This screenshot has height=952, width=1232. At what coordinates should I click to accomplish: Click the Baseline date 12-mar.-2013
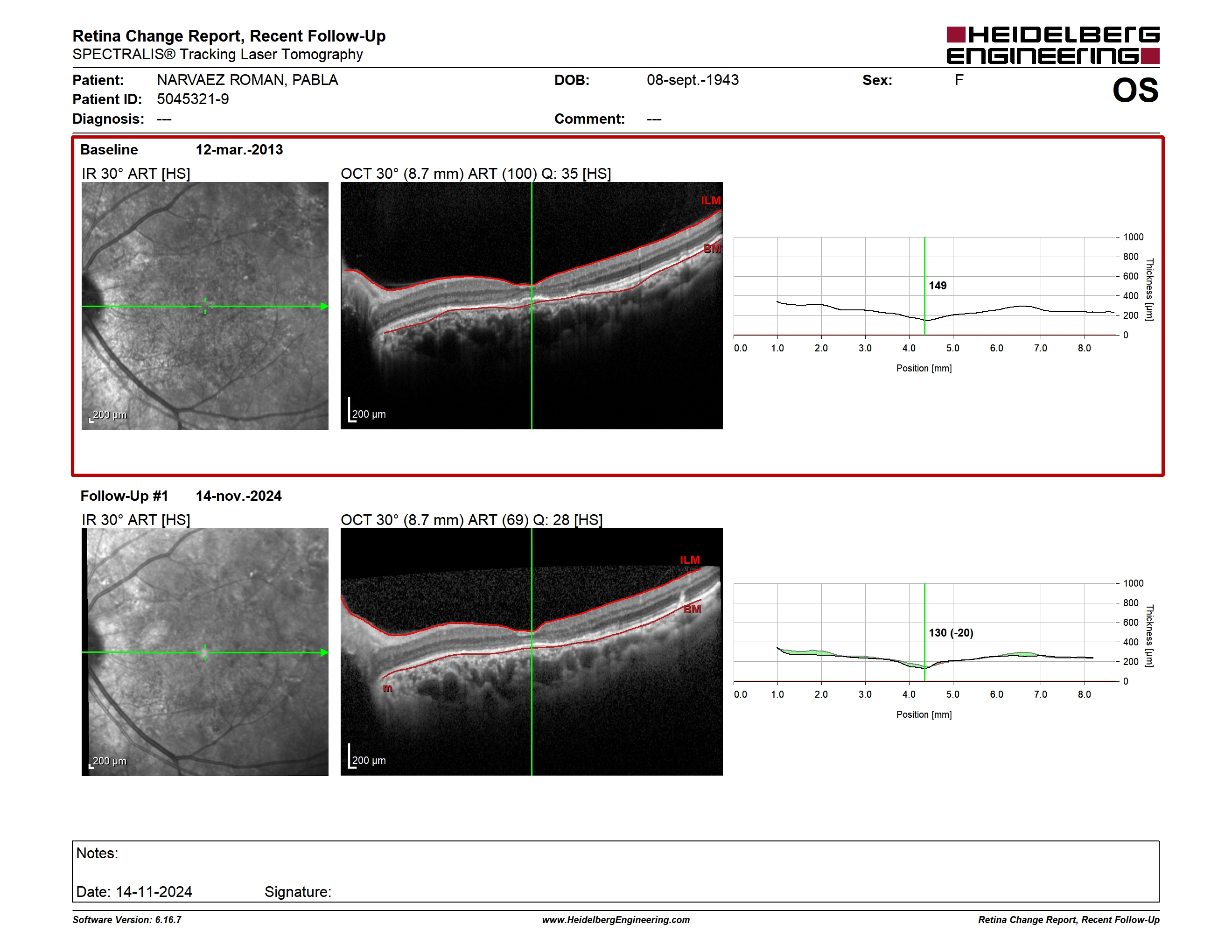[239, 149]
